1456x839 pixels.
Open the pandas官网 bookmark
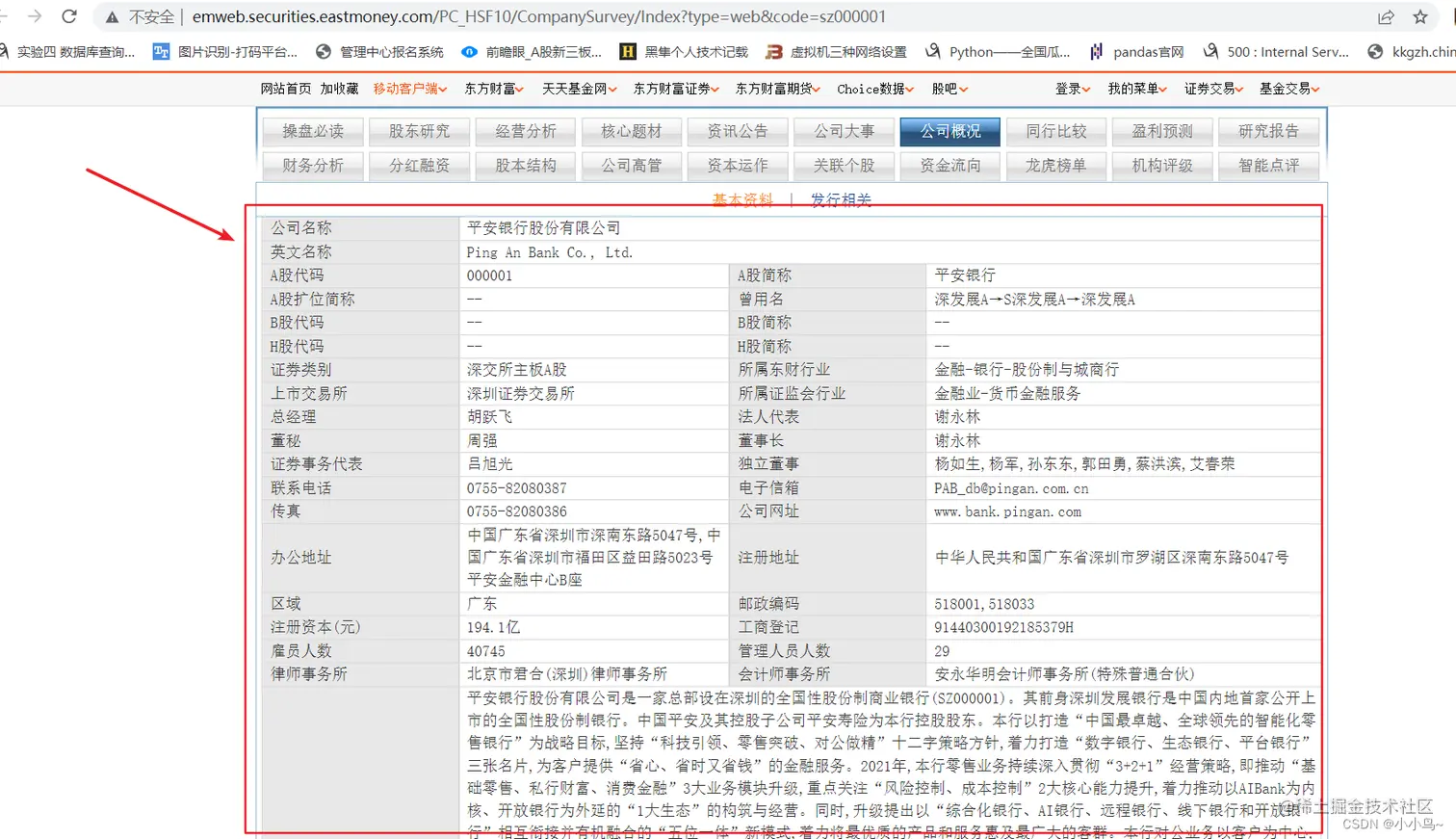click(1136, 52)
